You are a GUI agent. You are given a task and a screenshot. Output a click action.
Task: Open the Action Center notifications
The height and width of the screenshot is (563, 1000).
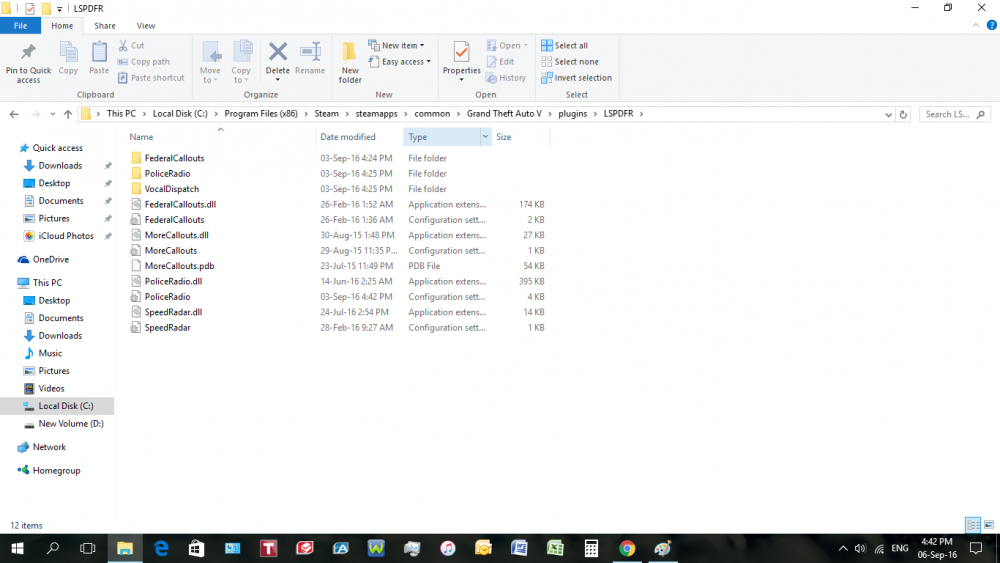976,548
